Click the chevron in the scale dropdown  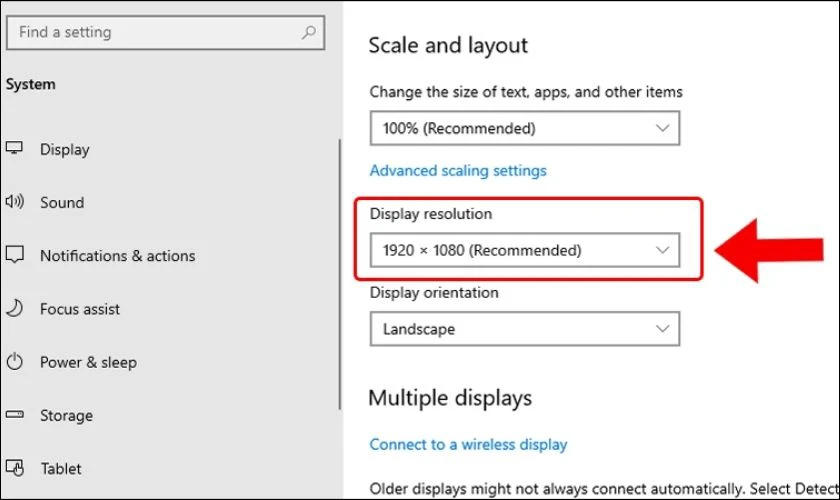click(663, 128)
